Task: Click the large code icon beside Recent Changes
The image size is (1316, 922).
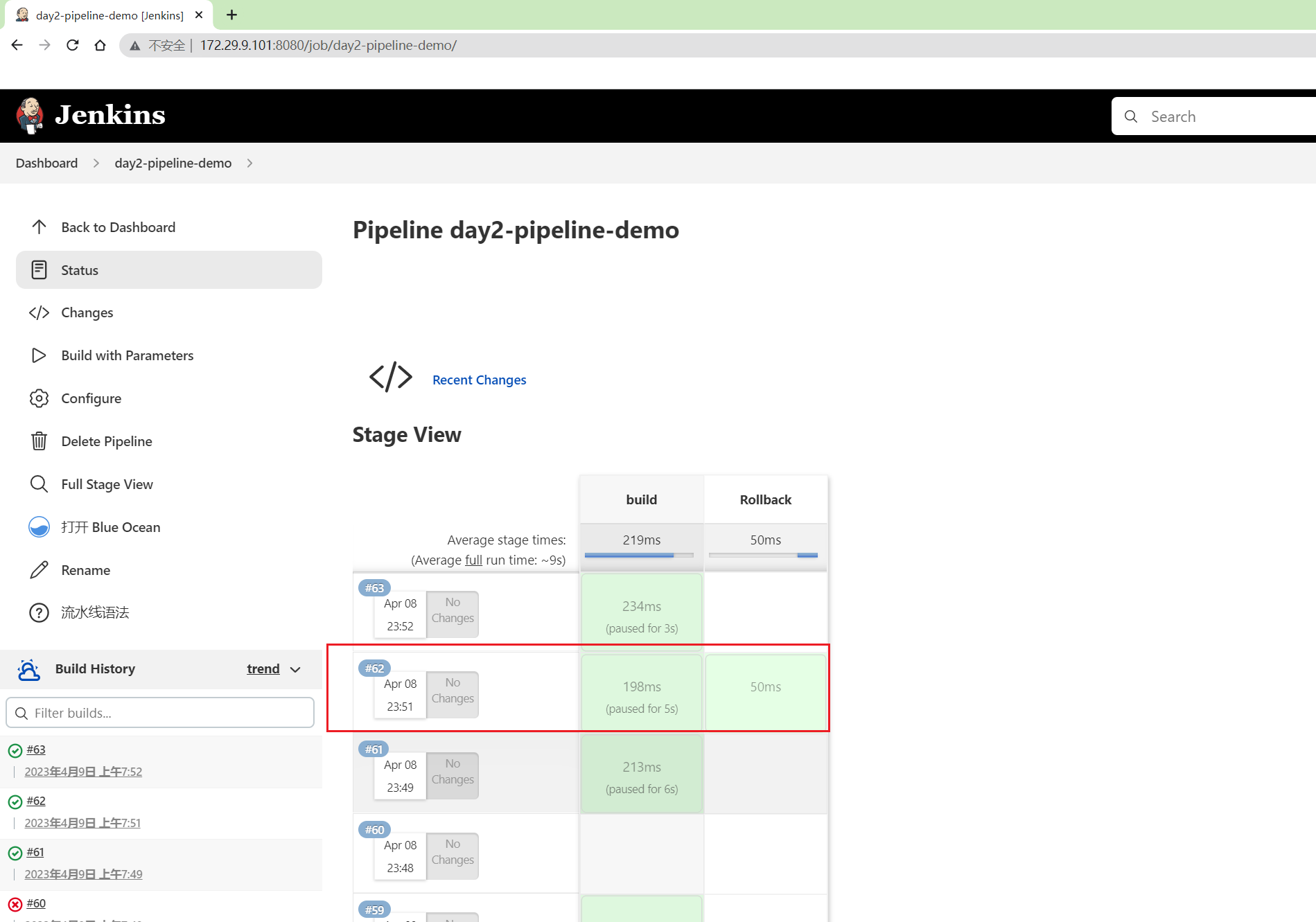Action: point(391,377)
